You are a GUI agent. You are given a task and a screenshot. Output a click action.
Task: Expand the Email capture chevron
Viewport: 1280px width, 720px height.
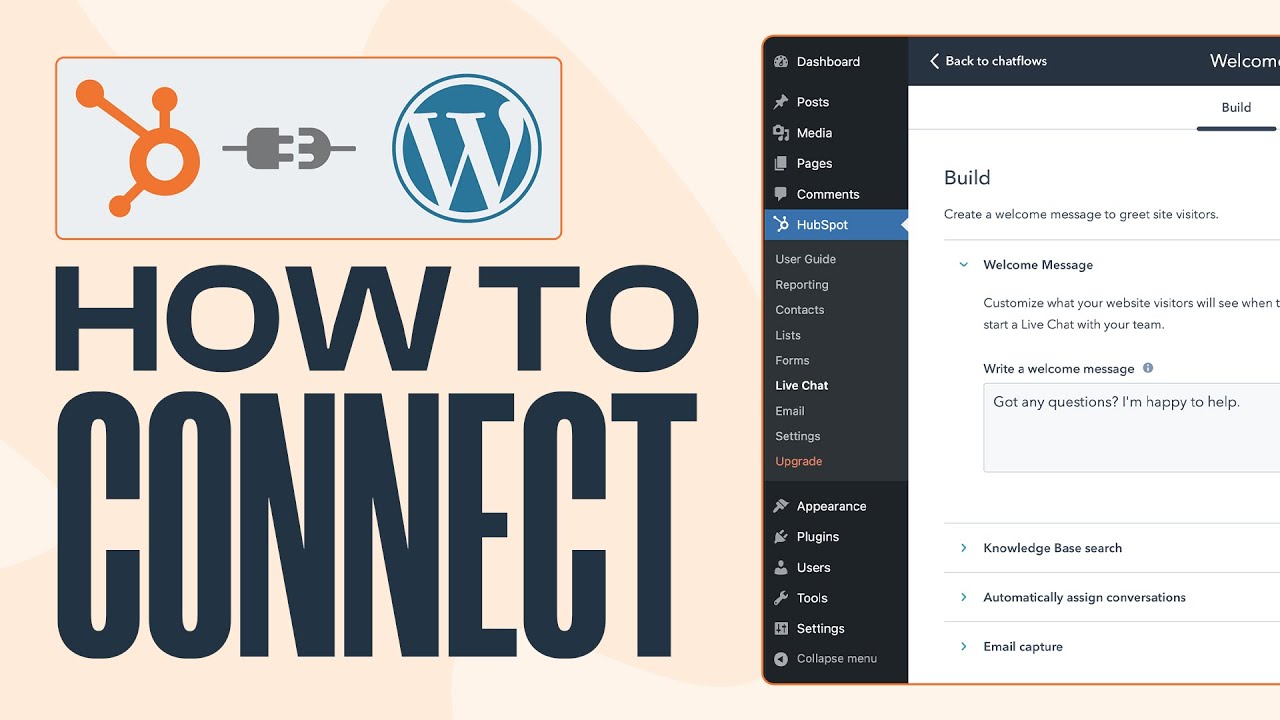964,646
